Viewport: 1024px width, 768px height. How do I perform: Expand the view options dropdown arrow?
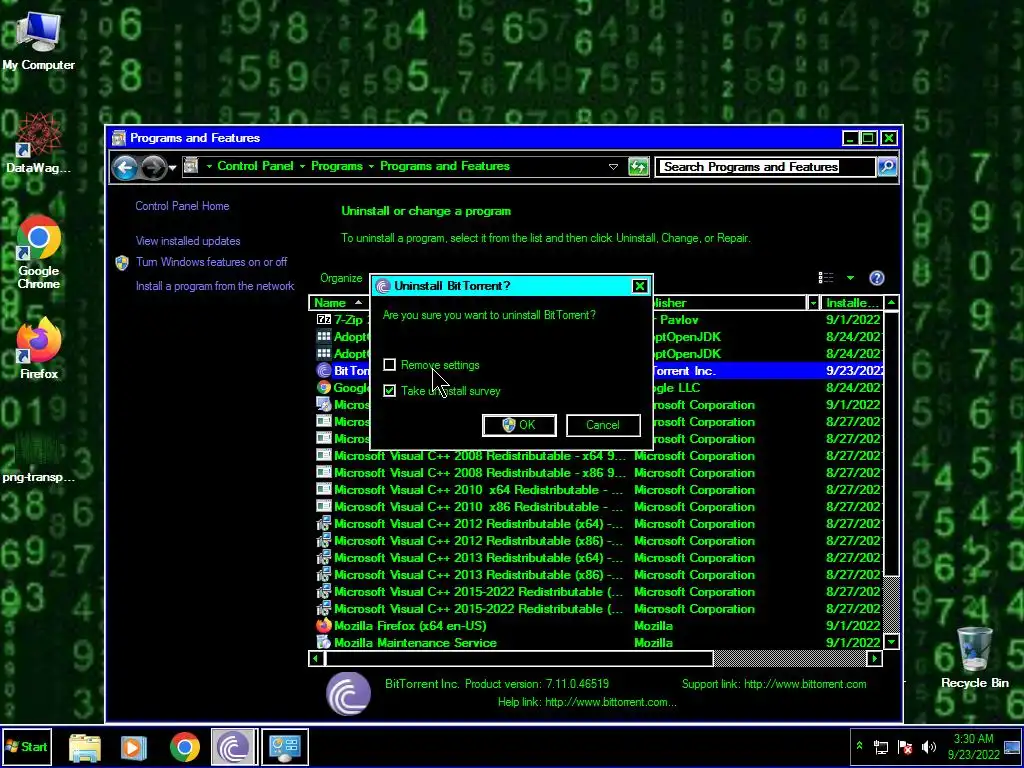pyautogui.click(x=850, y=278)
